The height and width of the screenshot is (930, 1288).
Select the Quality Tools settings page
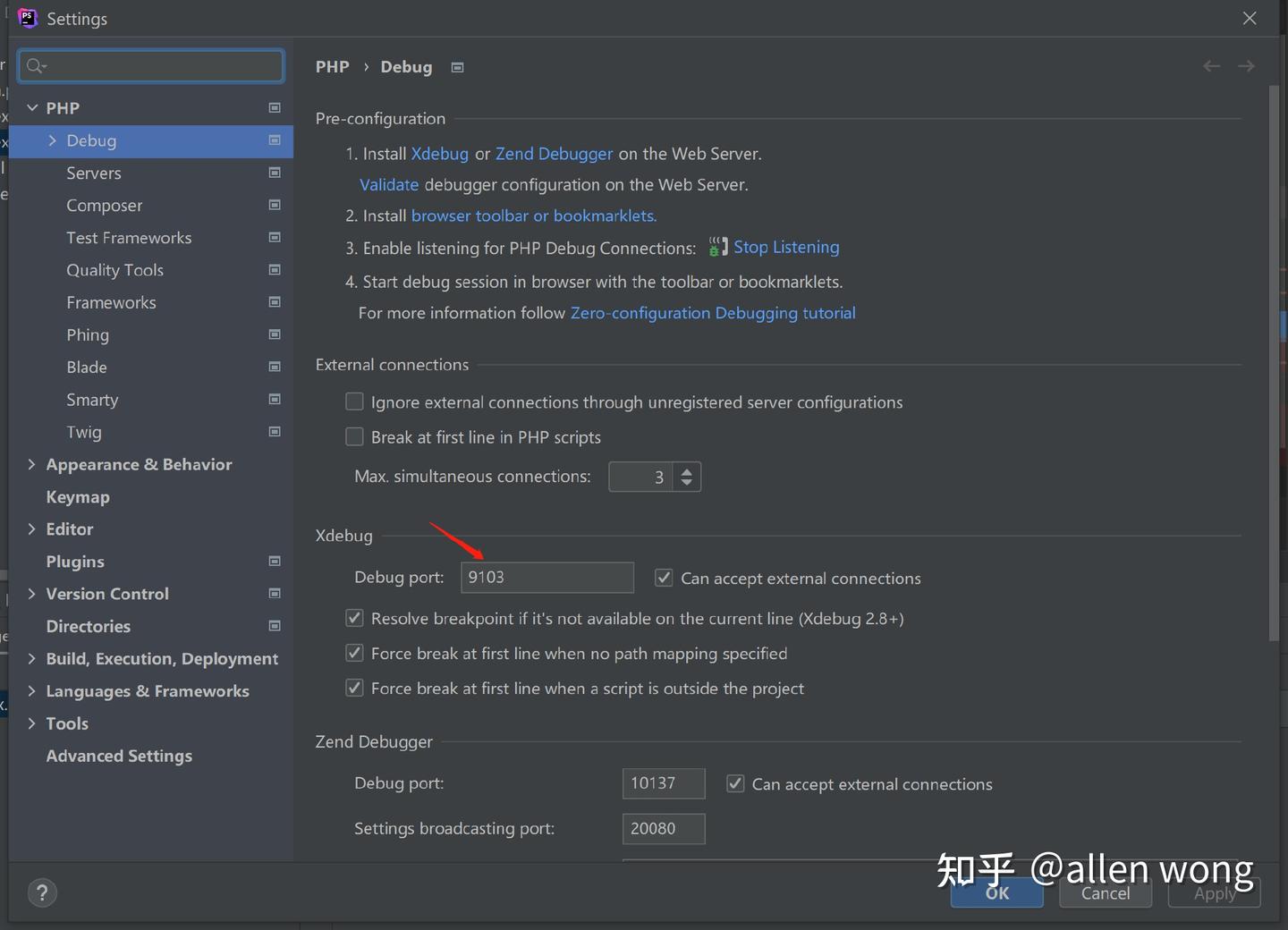115,270
